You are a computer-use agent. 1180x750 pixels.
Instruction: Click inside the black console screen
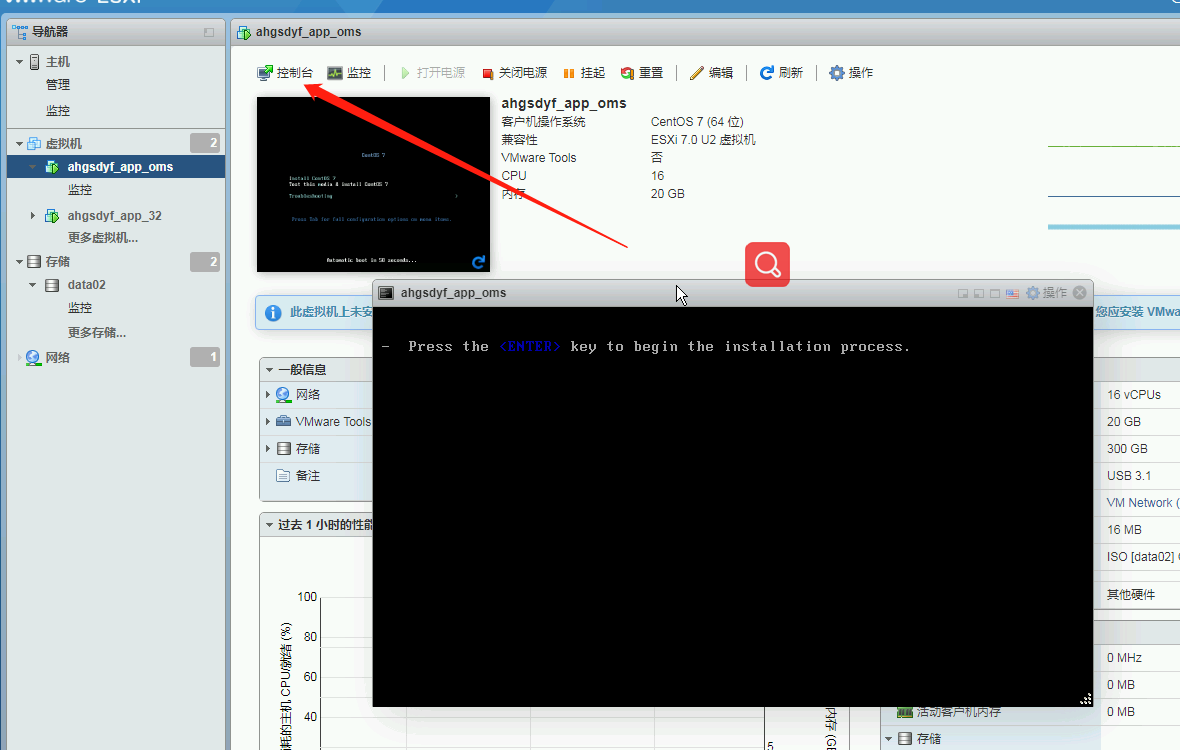(732, 506)
